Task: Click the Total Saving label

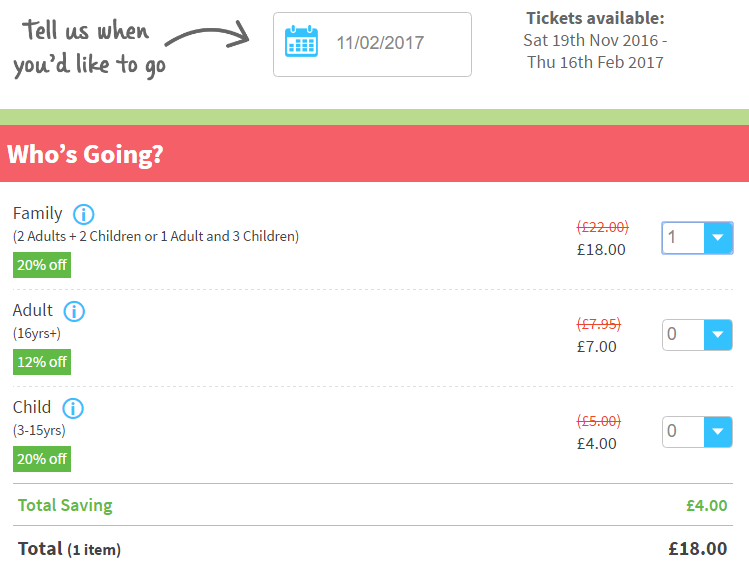Action: pyautogui.click(x=65, y=505)
